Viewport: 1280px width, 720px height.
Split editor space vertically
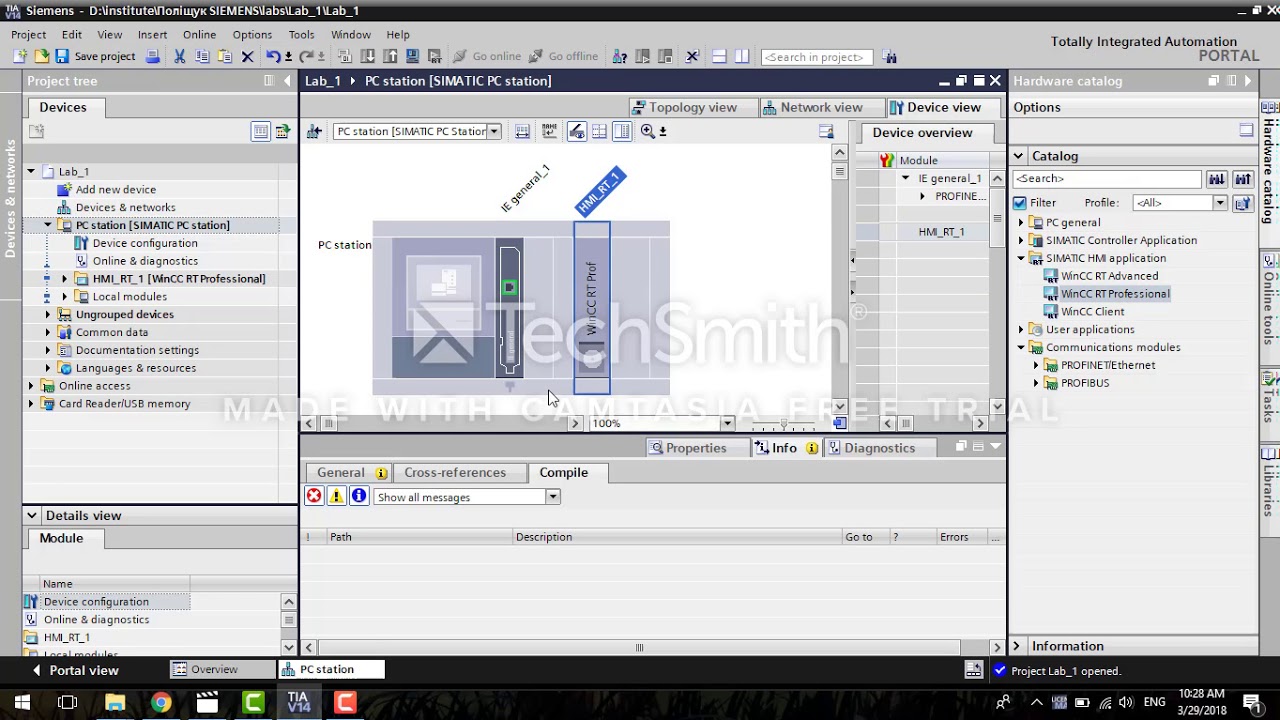[x=742, y=57]
